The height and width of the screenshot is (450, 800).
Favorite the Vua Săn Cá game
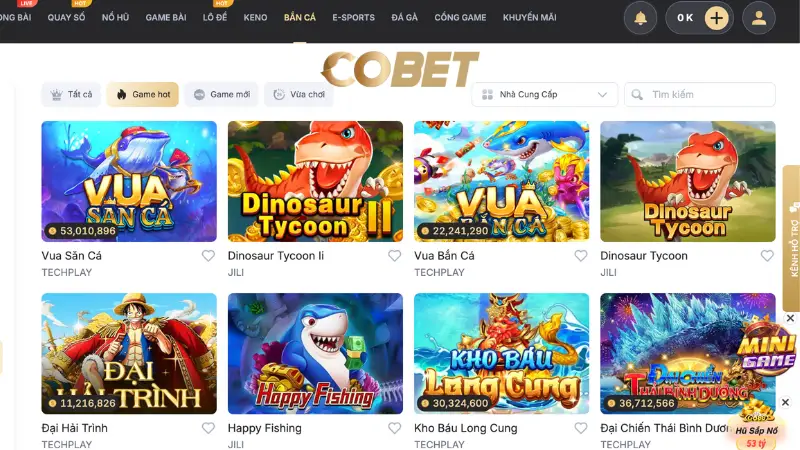tap(208, 256)
